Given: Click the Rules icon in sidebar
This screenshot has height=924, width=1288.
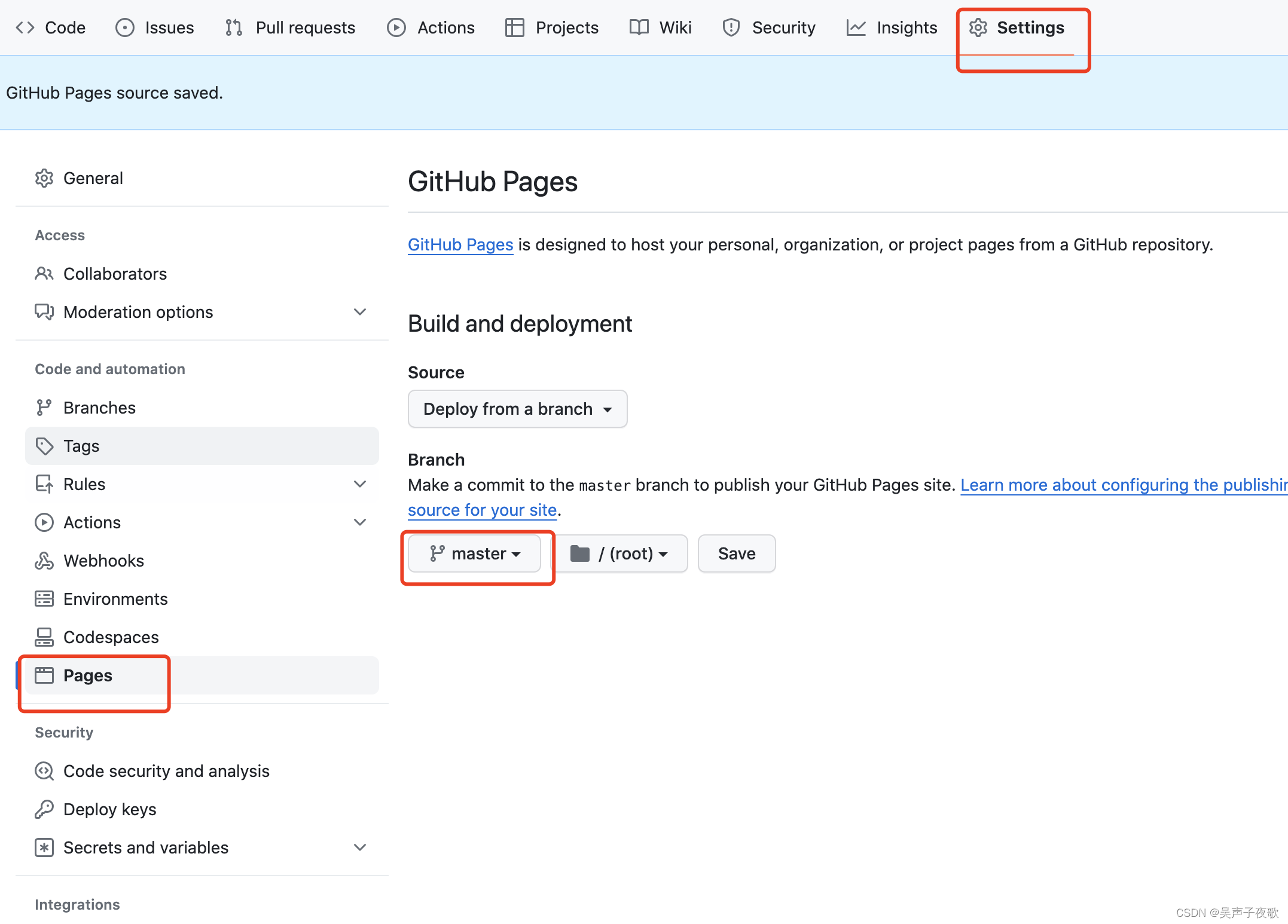Looking at the screenshot, I should (x=44, y=484).
